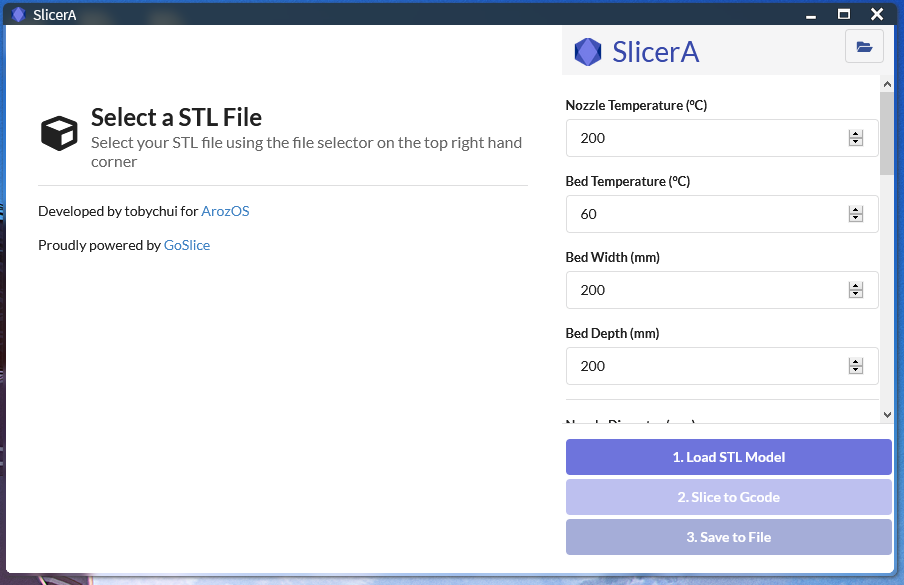Close the SlicerA window
The image size is (904, 585).
[877, 14]
